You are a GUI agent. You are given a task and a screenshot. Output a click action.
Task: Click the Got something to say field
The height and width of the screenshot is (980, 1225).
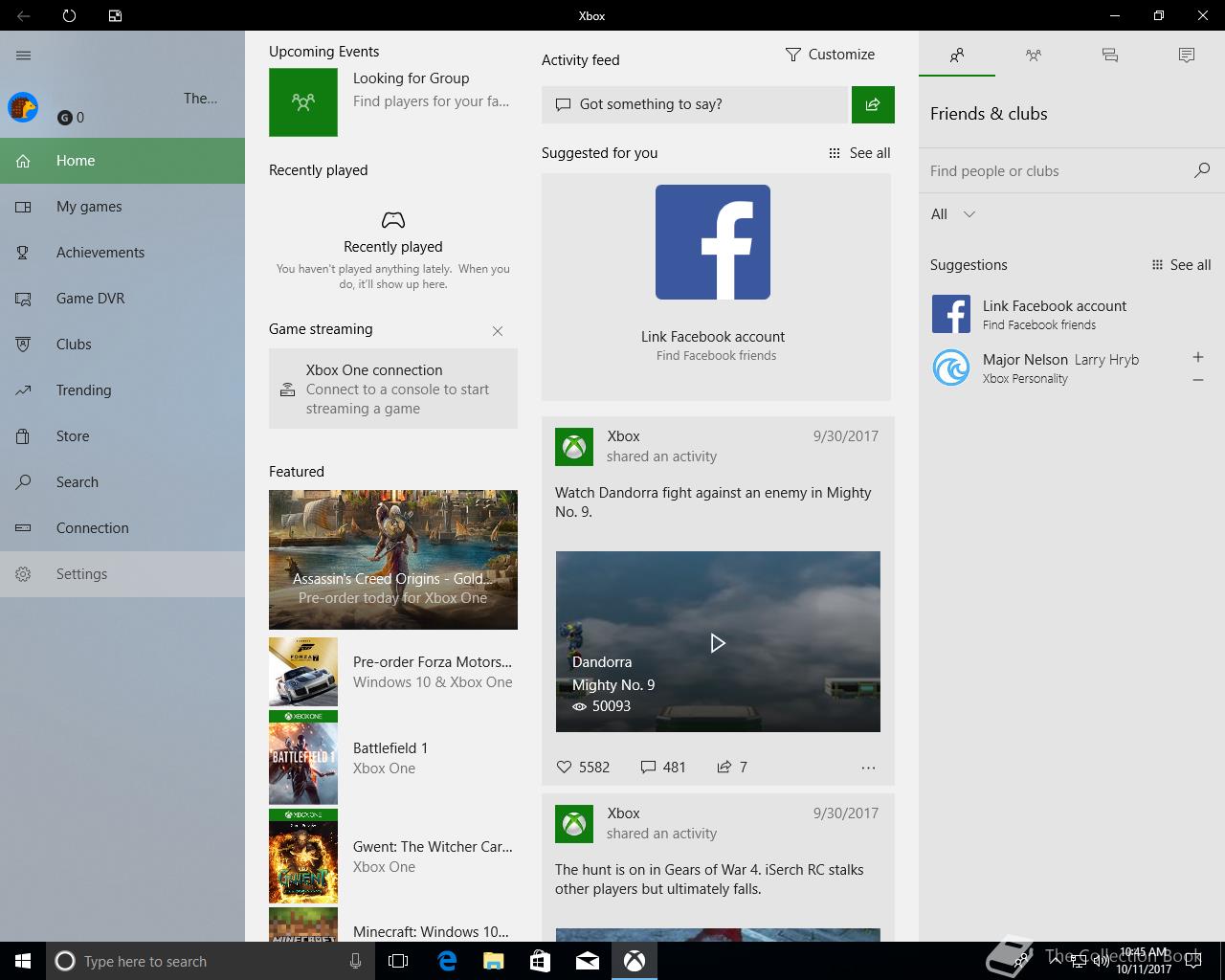(x=695, y=104)
